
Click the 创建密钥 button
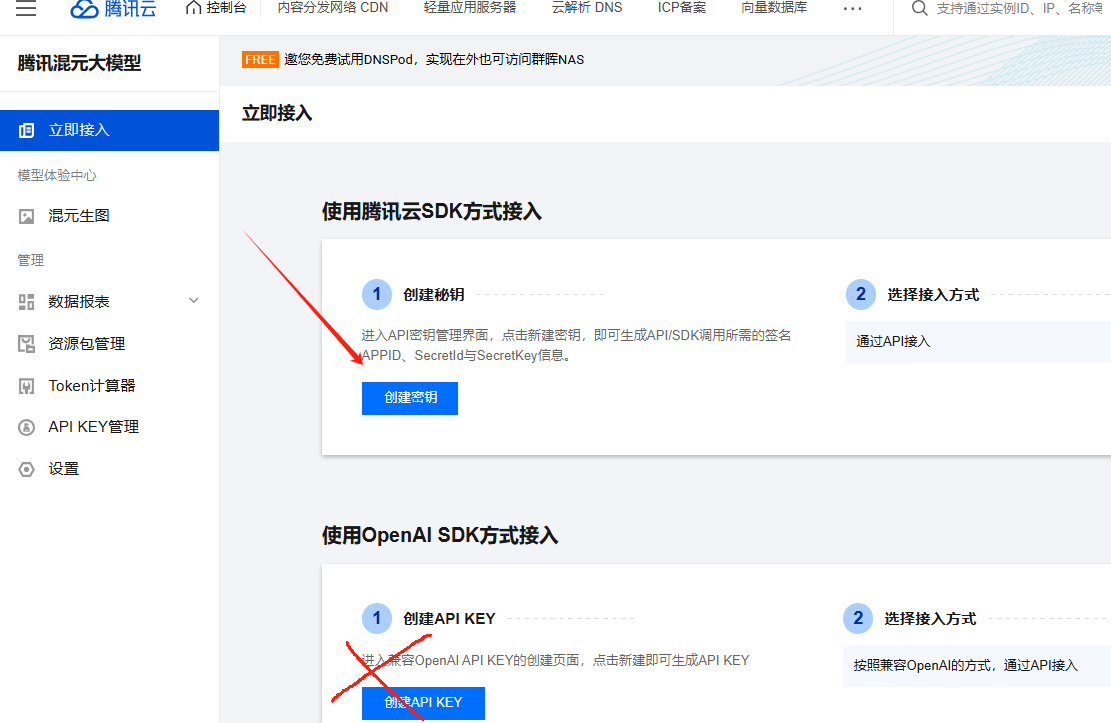(x=409, y=398)
